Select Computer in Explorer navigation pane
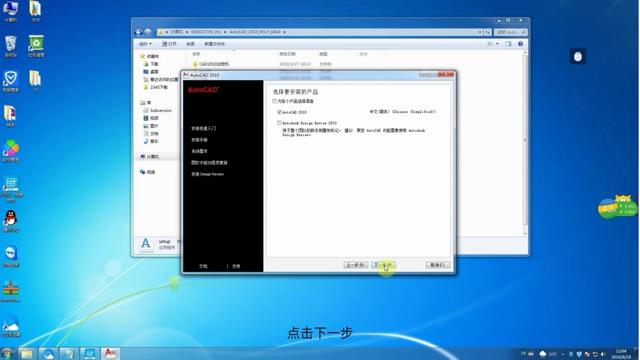This screenshot has height=360, width=640. pos(150,157)
